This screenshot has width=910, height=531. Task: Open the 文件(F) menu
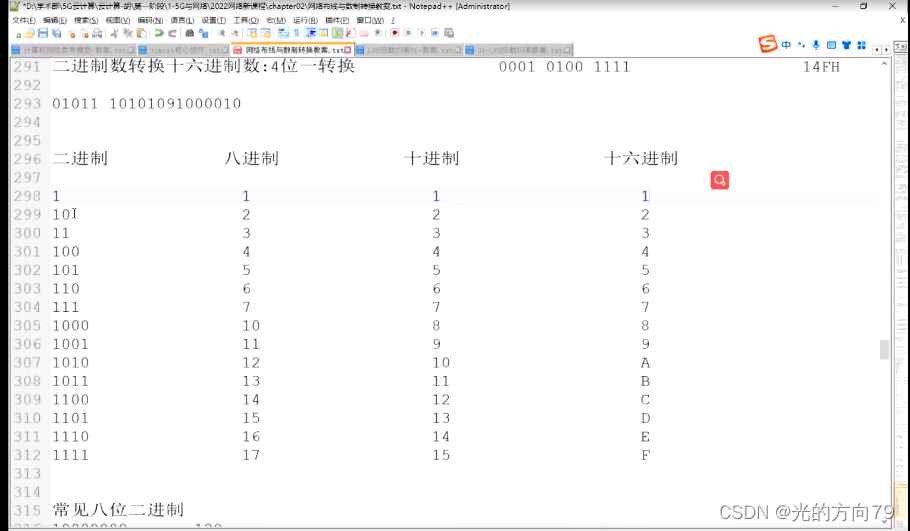click(x=24, y=20)
